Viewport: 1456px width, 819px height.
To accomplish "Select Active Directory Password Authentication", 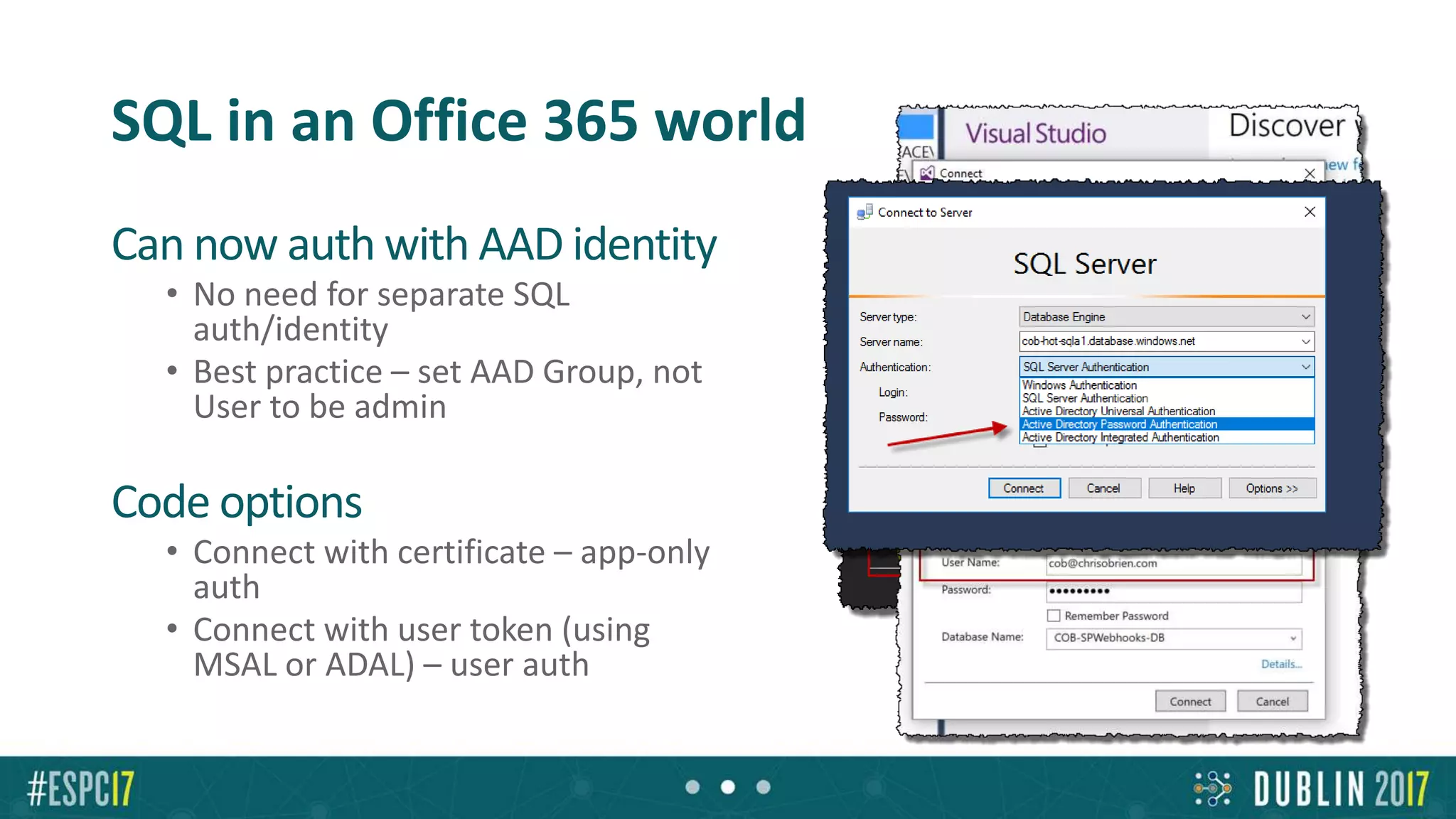I will pyautogui.click(x=1167, y=424).
